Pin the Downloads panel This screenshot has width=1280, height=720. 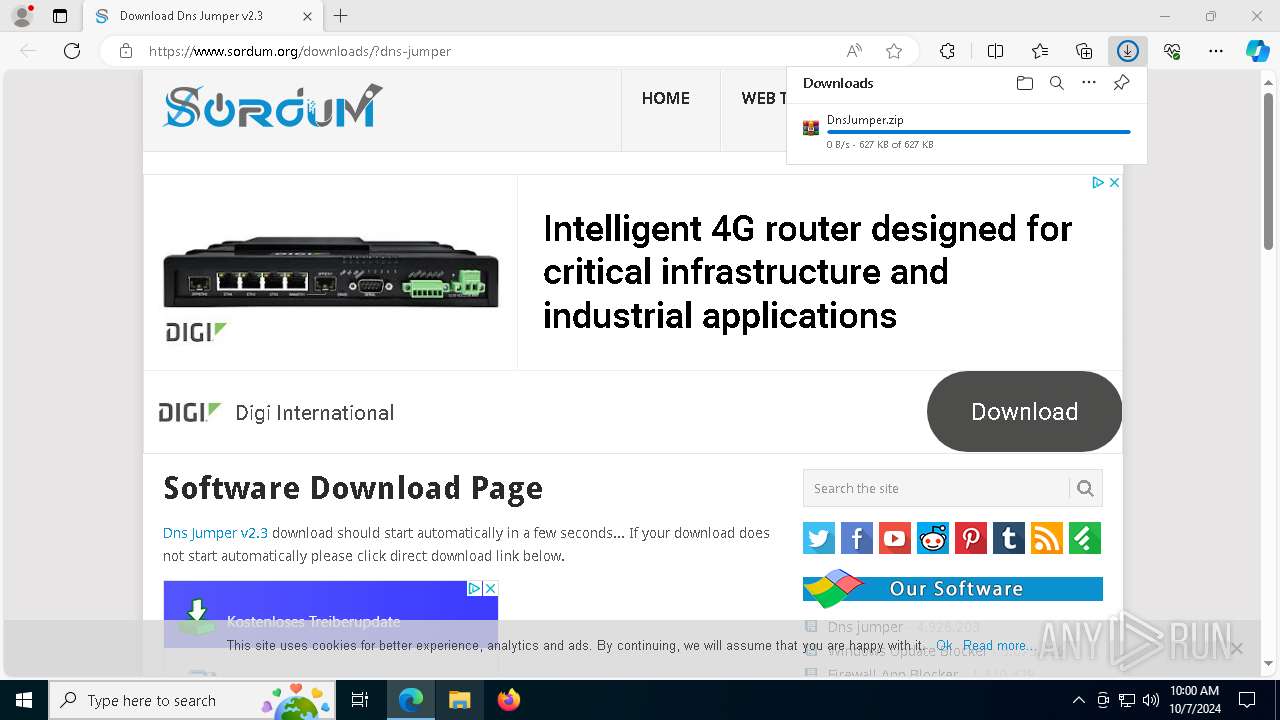[1121, 83]
